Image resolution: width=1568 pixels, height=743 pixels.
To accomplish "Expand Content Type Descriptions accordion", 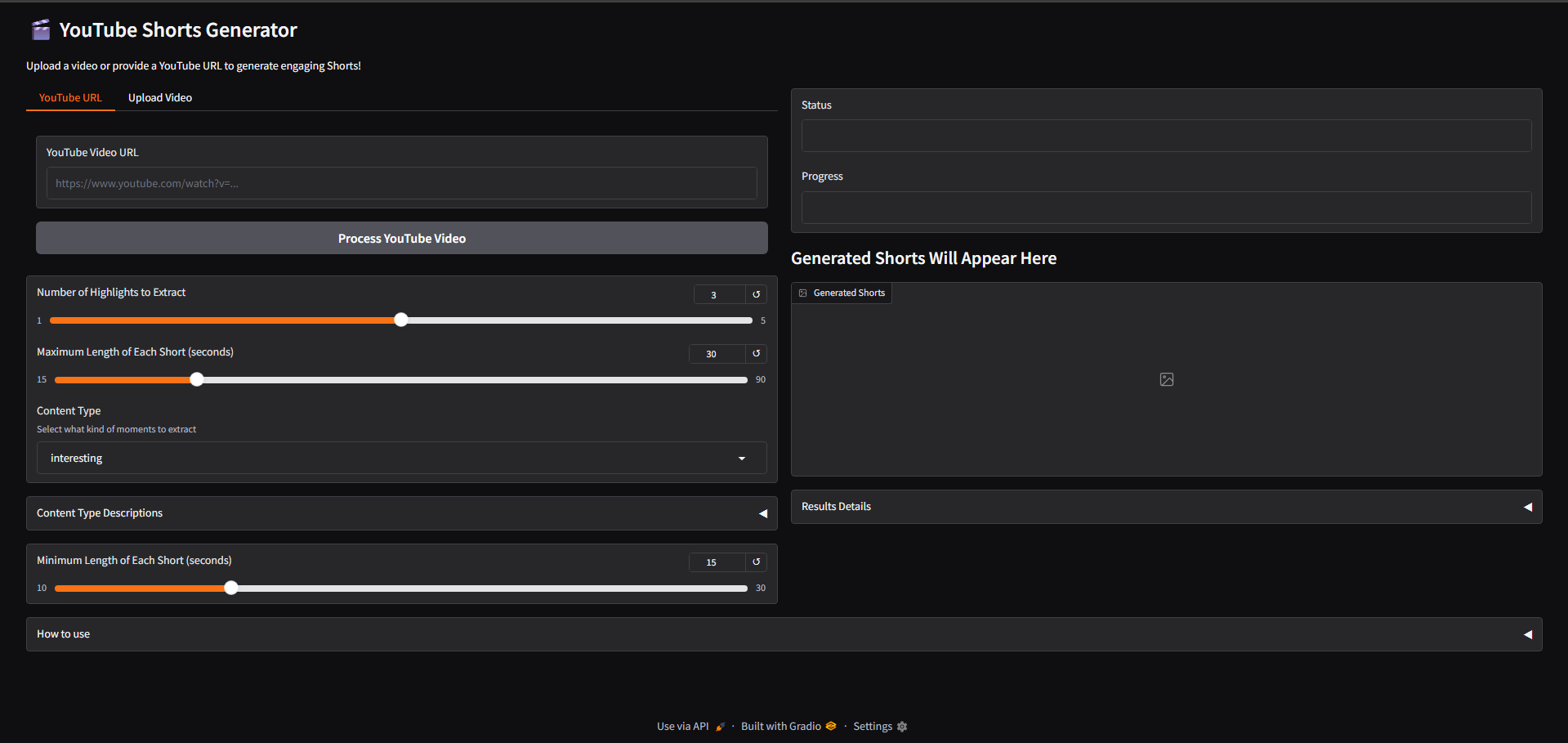I will pos(401,513).
